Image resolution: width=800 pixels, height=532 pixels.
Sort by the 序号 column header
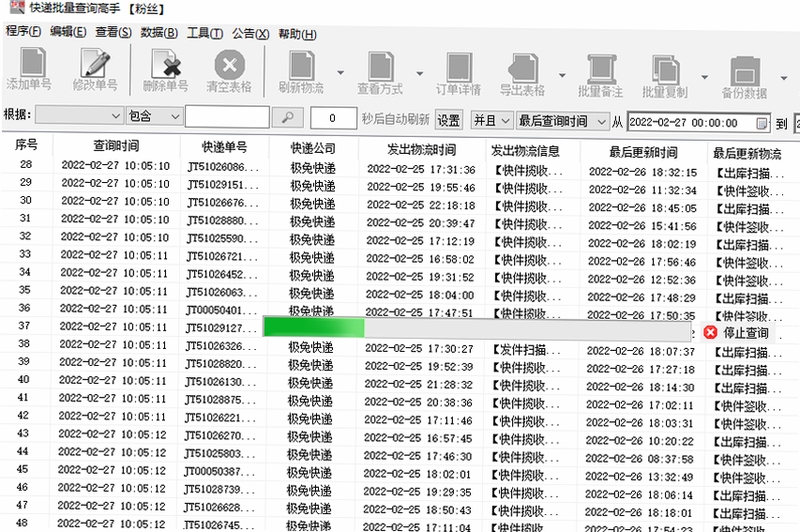pyautogui.click(x=26, y=144)
